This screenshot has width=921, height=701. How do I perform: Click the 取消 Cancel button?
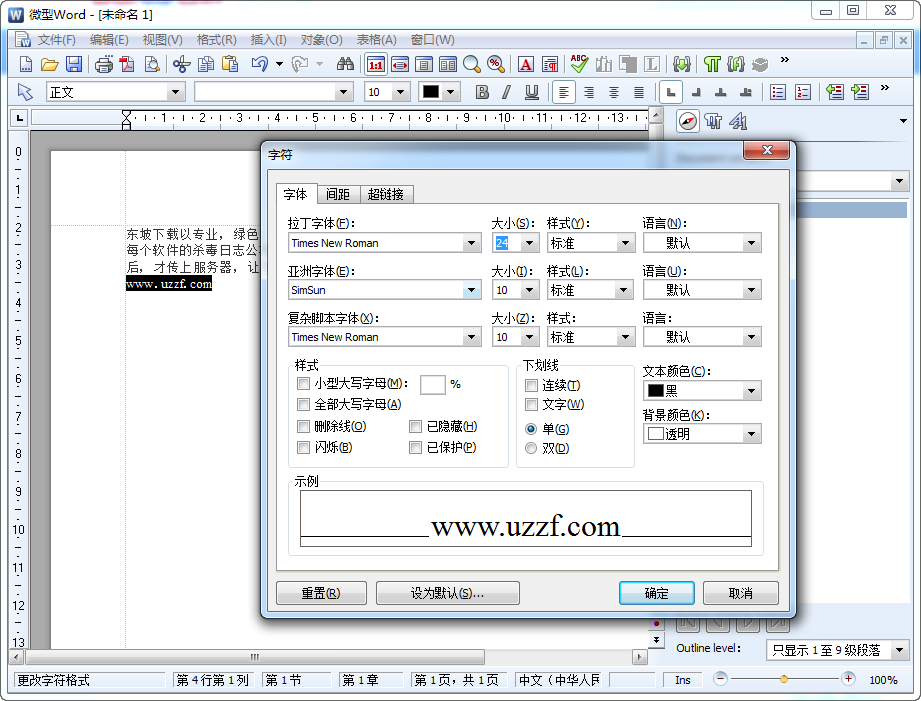click(741, 593)
